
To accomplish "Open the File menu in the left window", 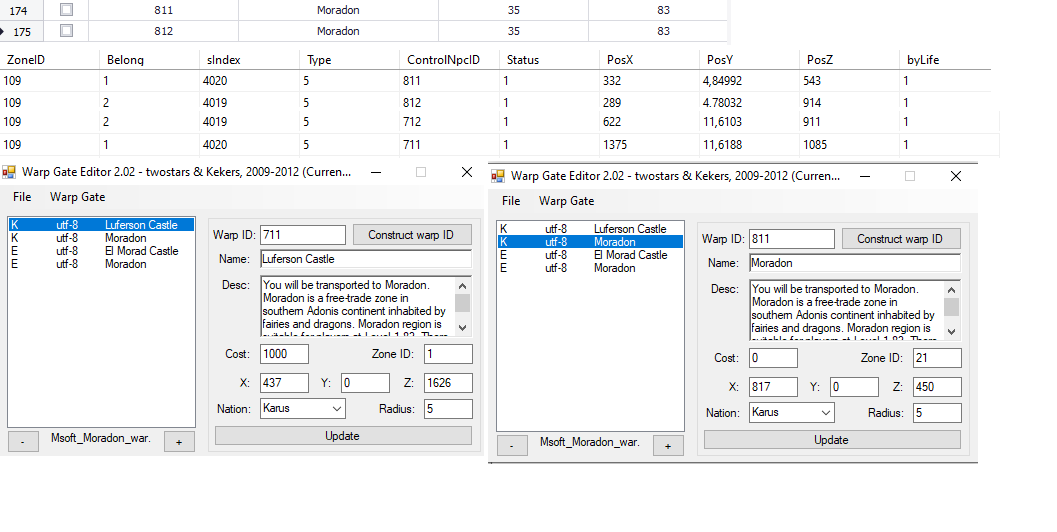I will (22, 197).
